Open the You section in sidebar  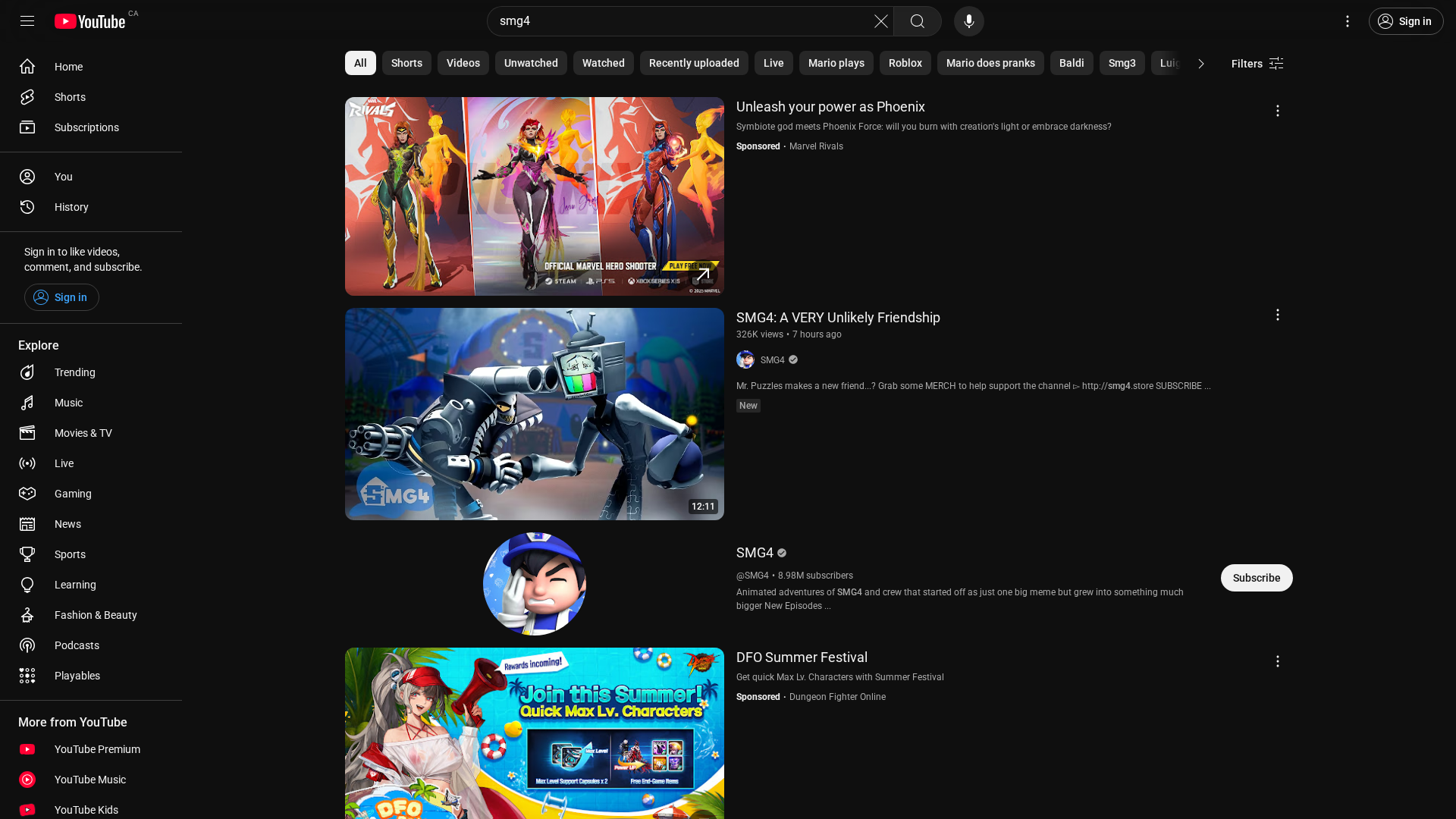(91, 177)
